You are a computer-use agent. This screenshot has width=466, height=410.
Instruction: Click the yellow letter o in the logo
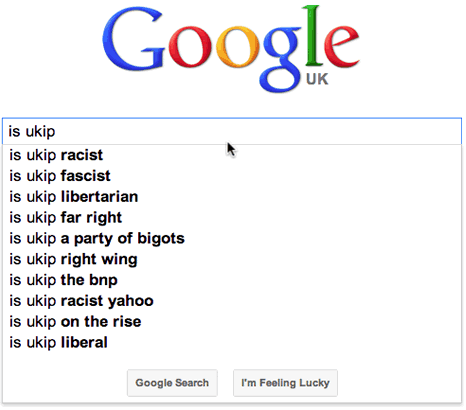click(238, 46)
